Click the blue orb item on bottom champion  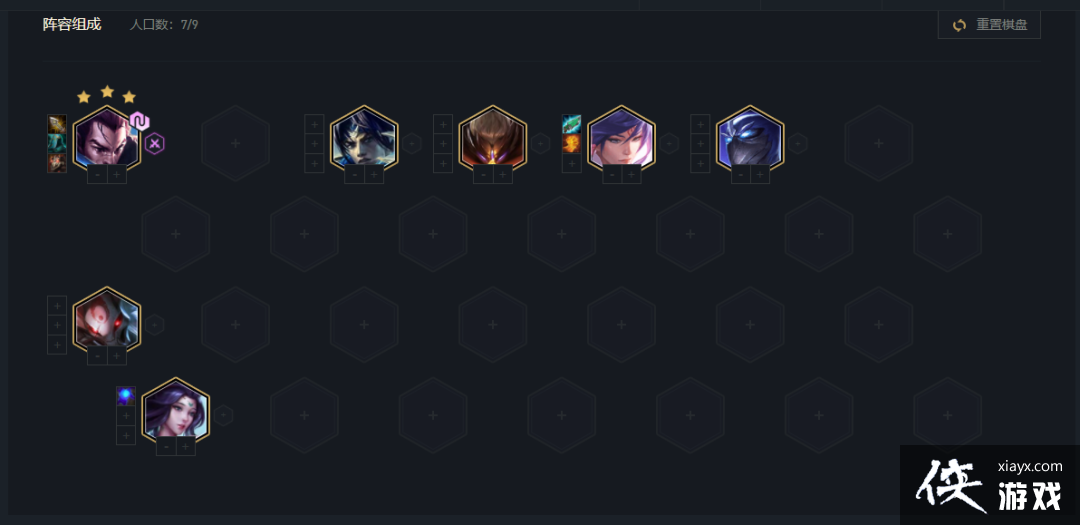125,396
